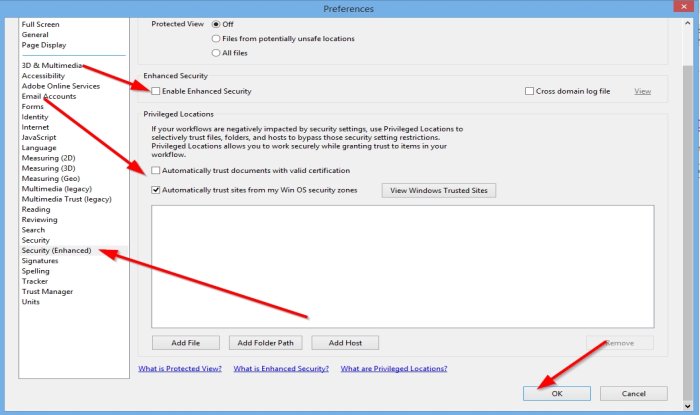Select Multimedia Trust (legacy) category
Image resolution: width=700 pixels, height=415 pixels.
click(x=67, y=199)
